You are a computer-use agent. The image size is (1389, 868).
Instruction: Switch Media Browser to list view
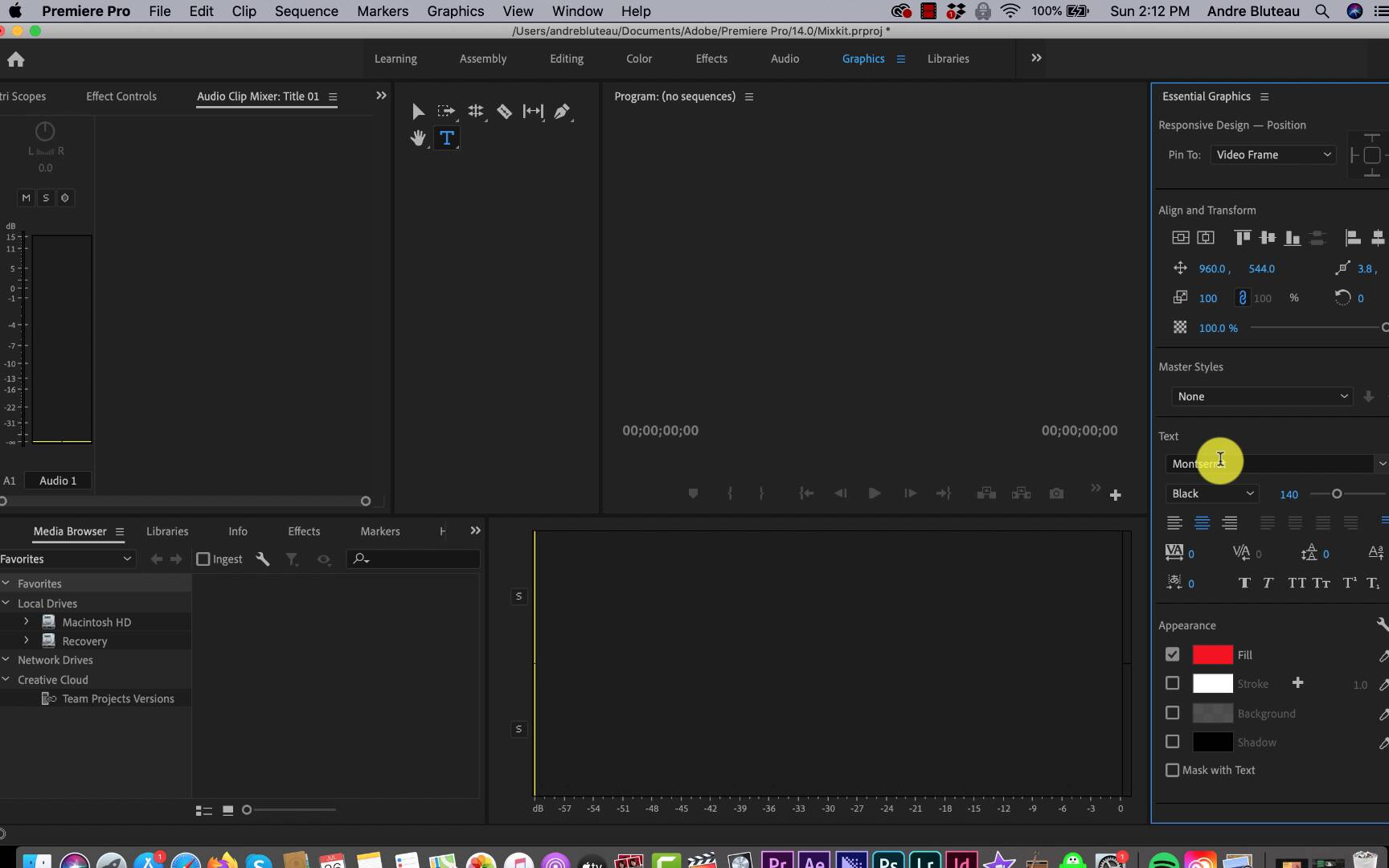pos(204,810)
